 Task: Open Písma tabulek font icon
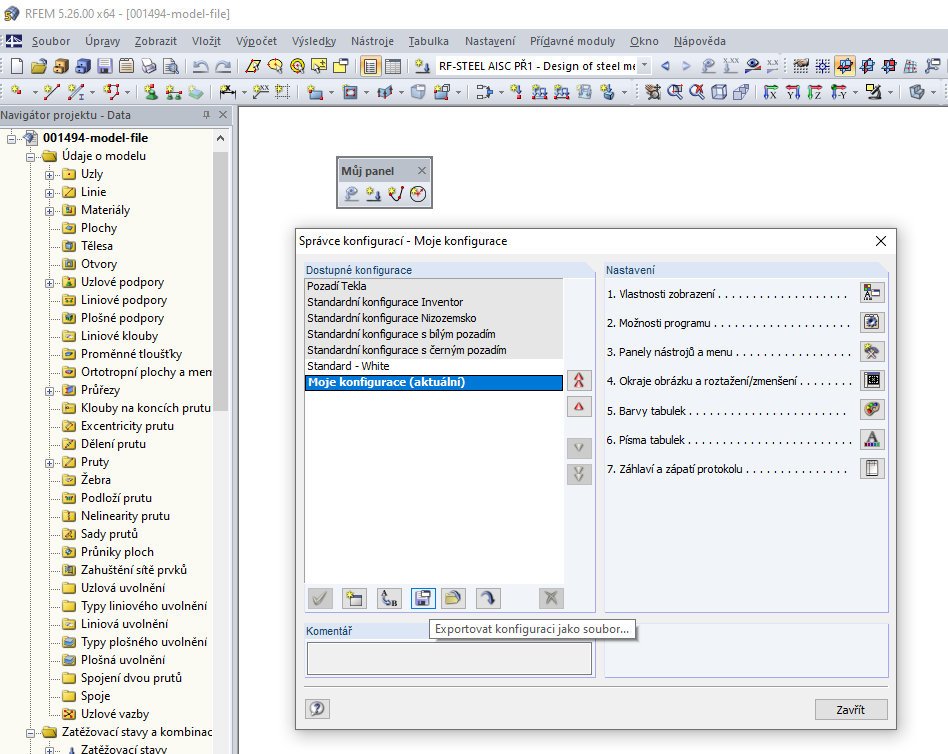872,439
